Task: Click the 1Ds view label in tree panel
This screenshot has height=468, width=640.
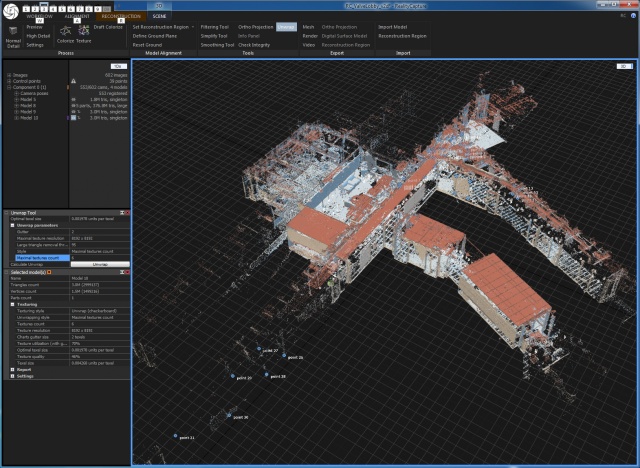Action: coord(119,66)
